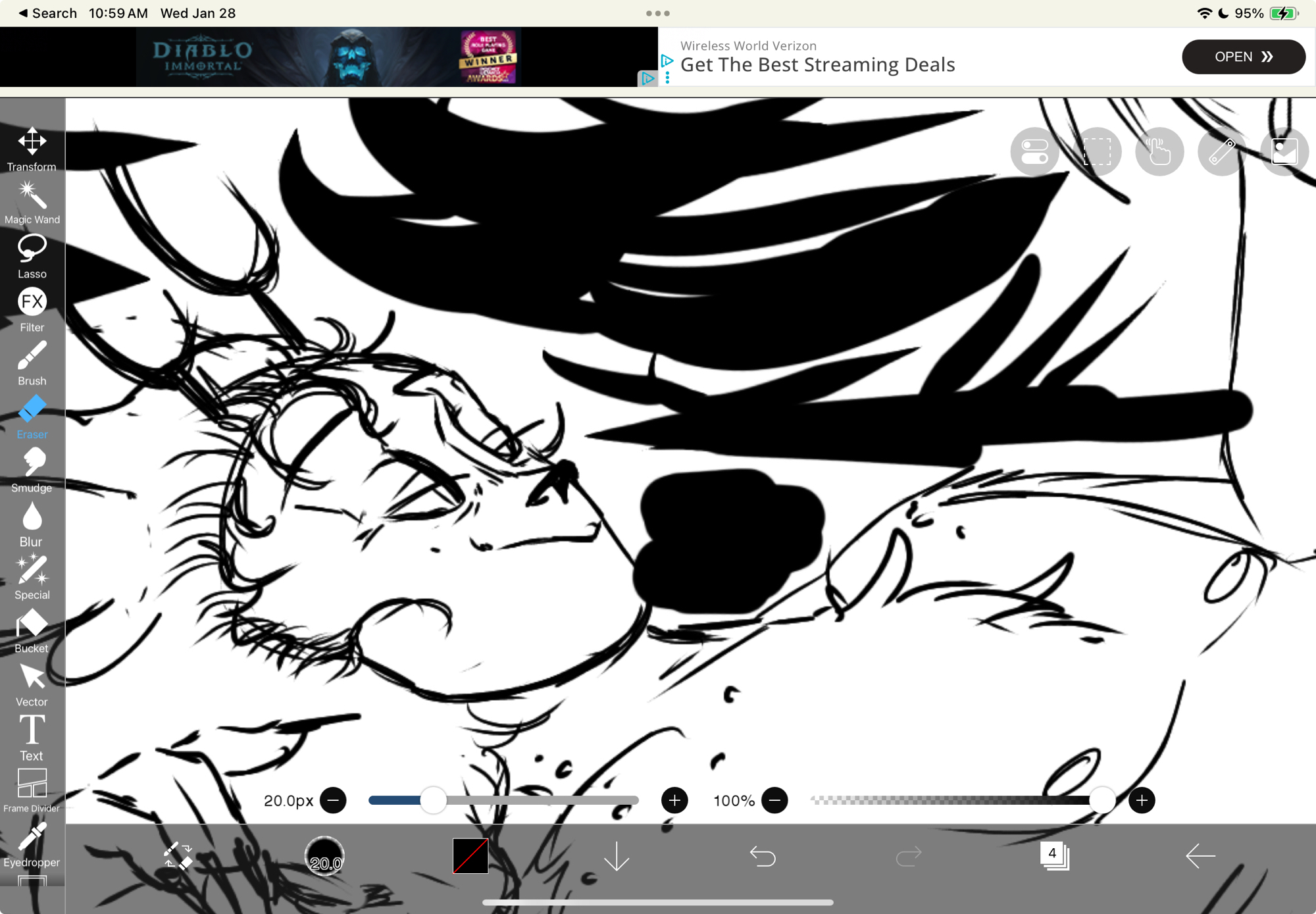Toggle brush and eraser switch button
The height and width of the screenshot is (914, 1316).
pyautogui.click(x=178, y=856)
